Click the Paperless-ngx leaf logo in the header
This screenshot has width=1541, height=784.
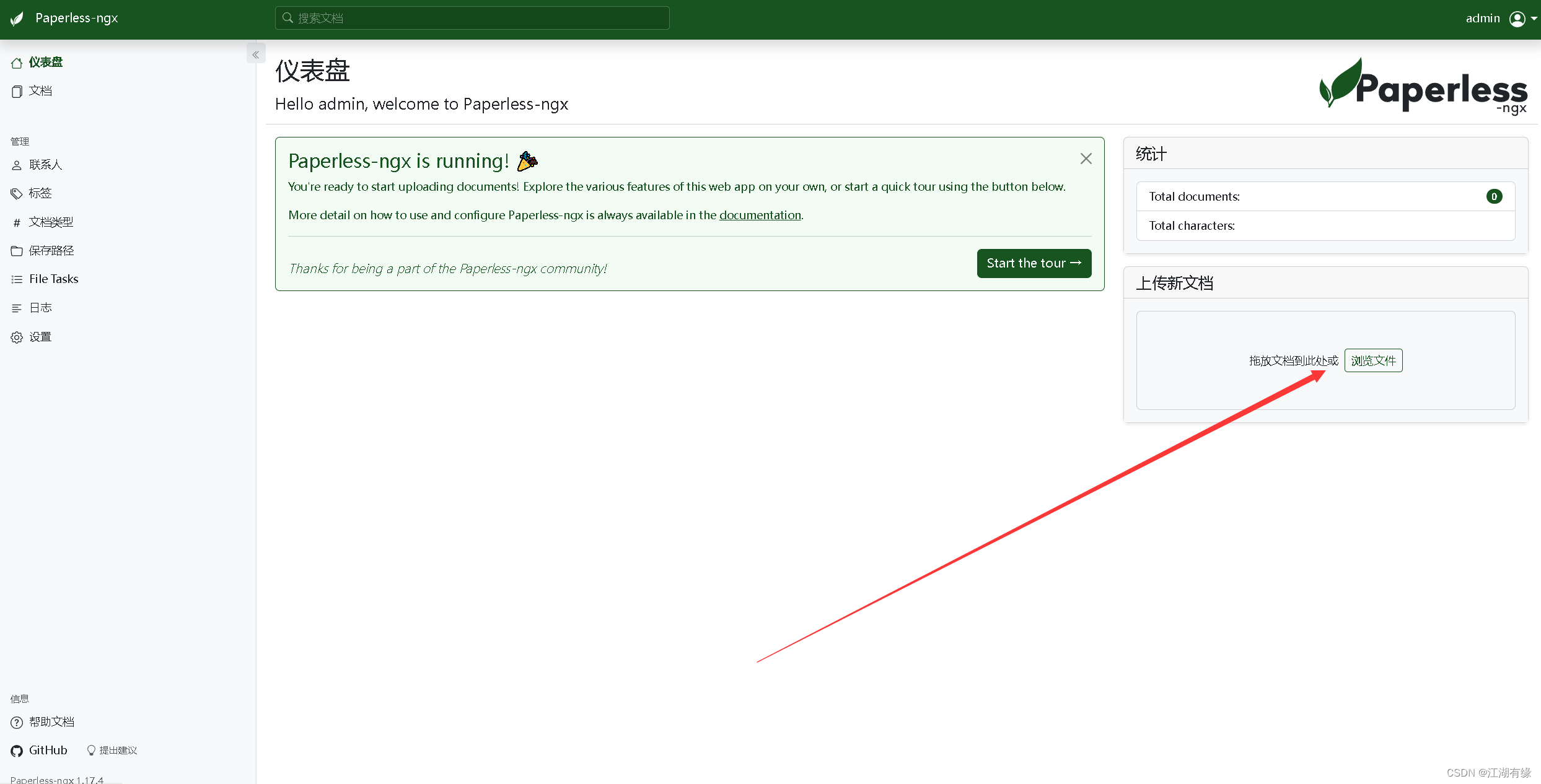pos(17,19)
